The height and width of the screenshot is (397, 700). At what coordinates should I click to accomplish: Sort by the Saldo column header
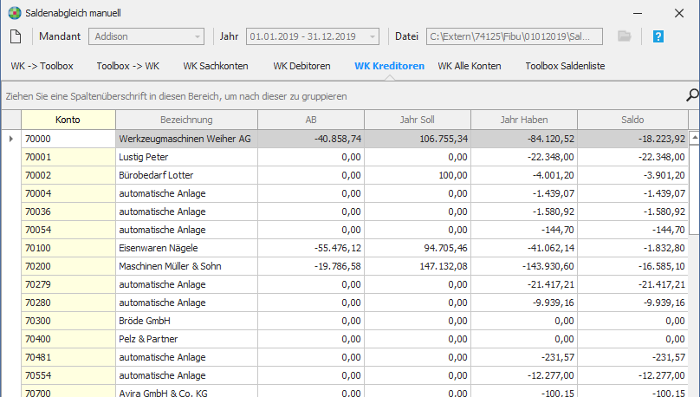(633, 120)
